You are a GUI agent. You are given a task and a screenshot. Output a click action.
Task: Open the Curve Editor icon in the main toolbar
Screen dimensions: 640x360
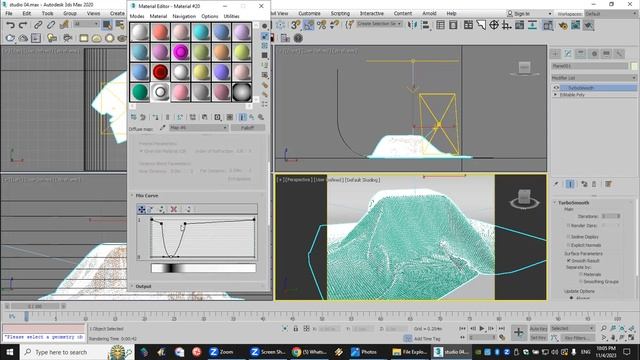(519, 25)
